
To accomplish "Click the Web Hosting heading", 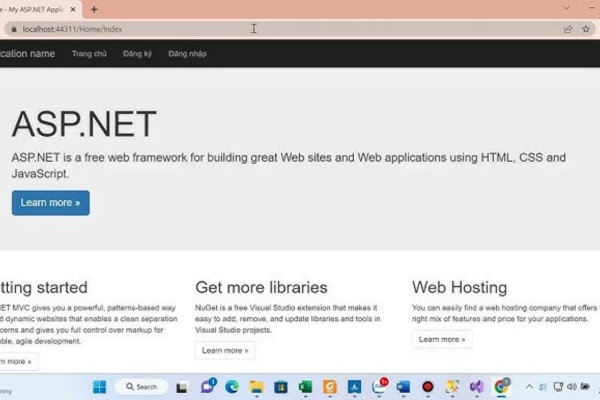I will click(460, 287).
